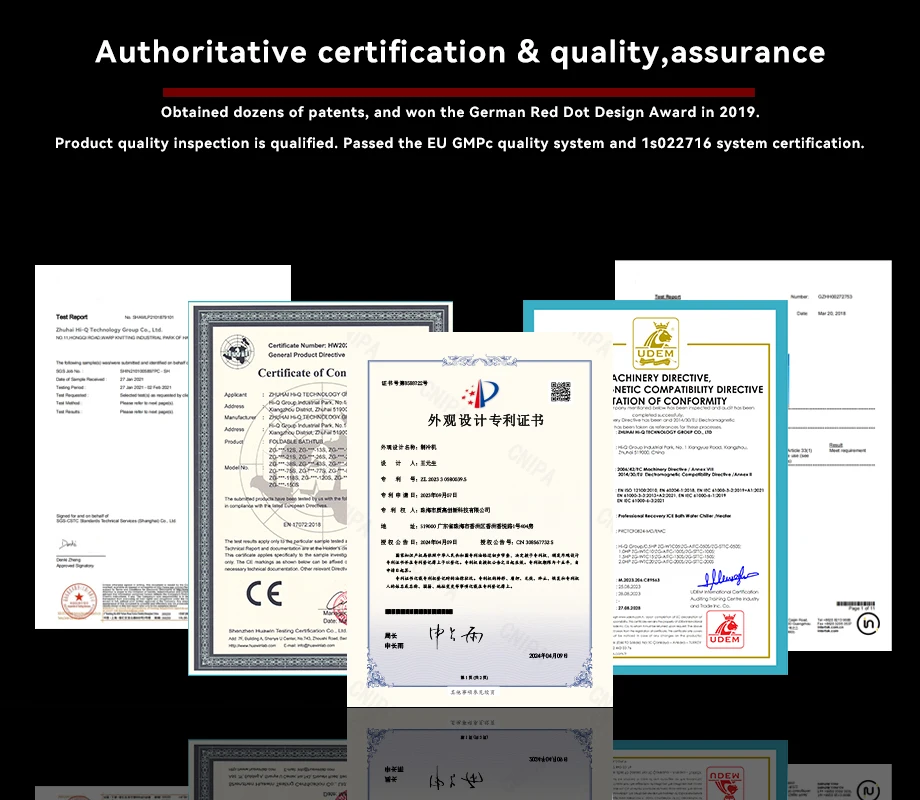Open the Chinese design patent certificate

[480, 519]
